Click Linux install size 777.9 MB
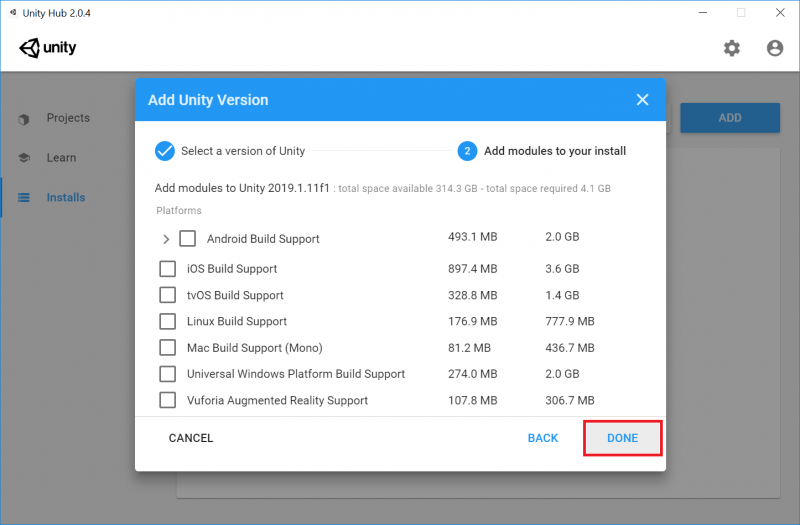 pyautogui.click(x=570, y=321)
